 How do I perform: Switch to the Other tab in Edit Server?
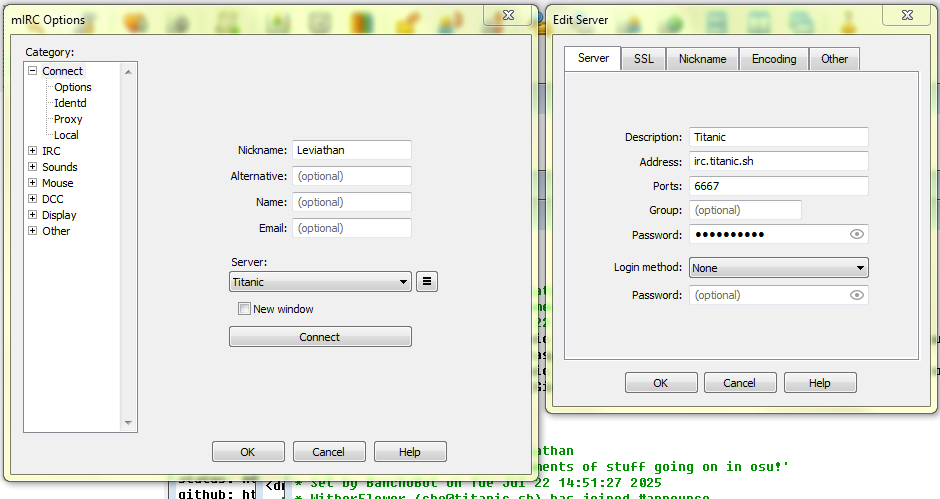click(x=834, y=59)
